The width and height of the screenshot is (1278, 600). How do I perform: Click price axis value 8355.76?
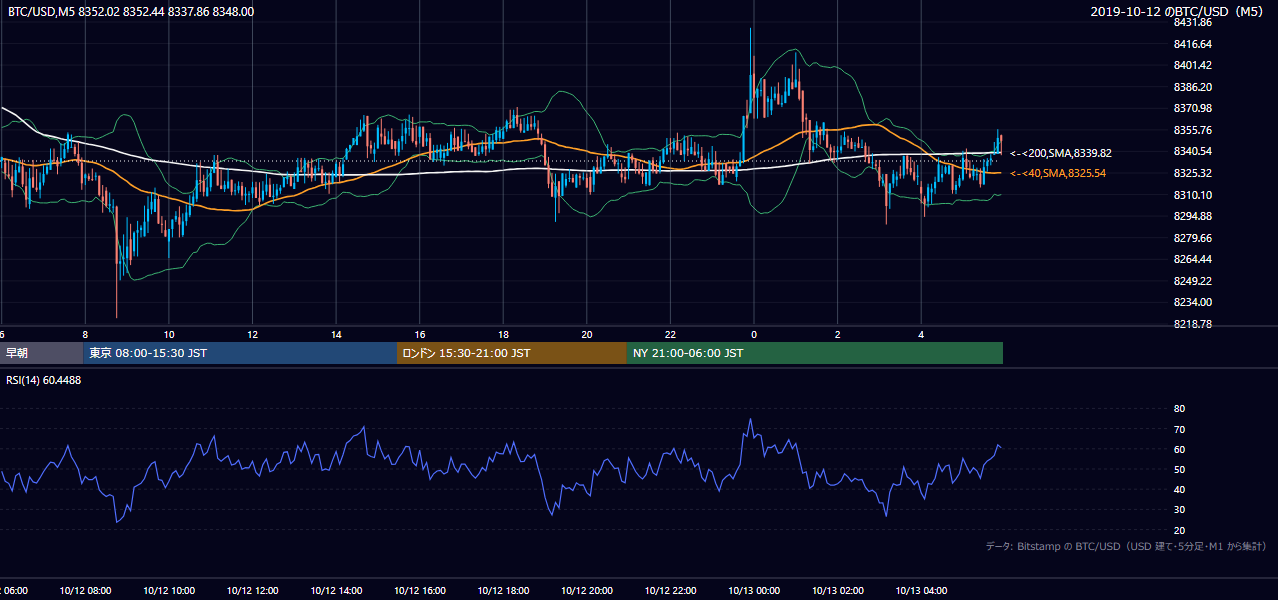(x=1193, y=130)
